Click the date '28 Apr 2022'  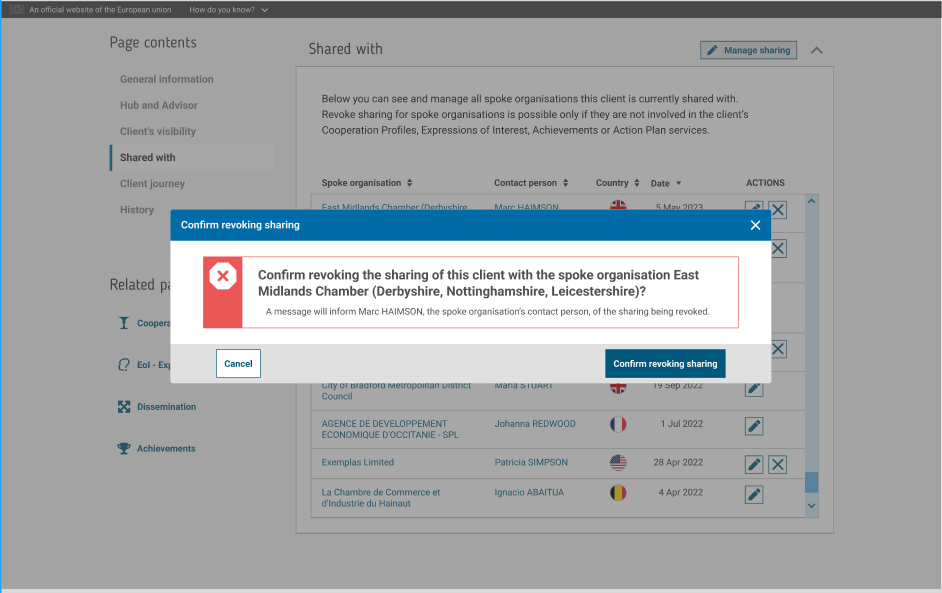678,462
